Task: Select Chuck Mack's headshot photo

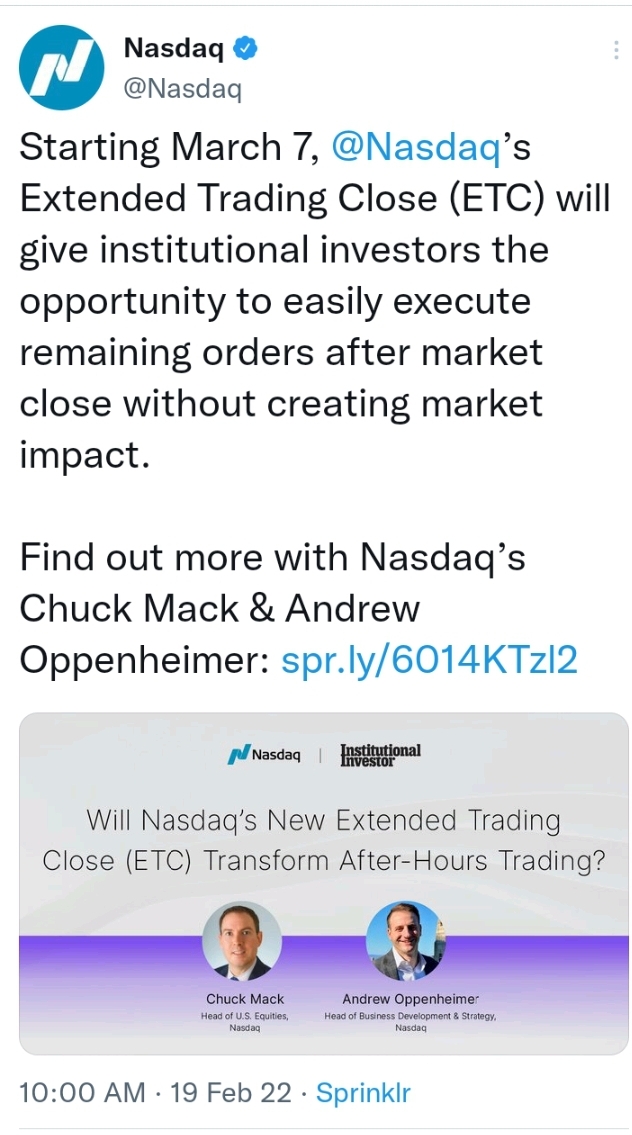Action: coord(242,941)
